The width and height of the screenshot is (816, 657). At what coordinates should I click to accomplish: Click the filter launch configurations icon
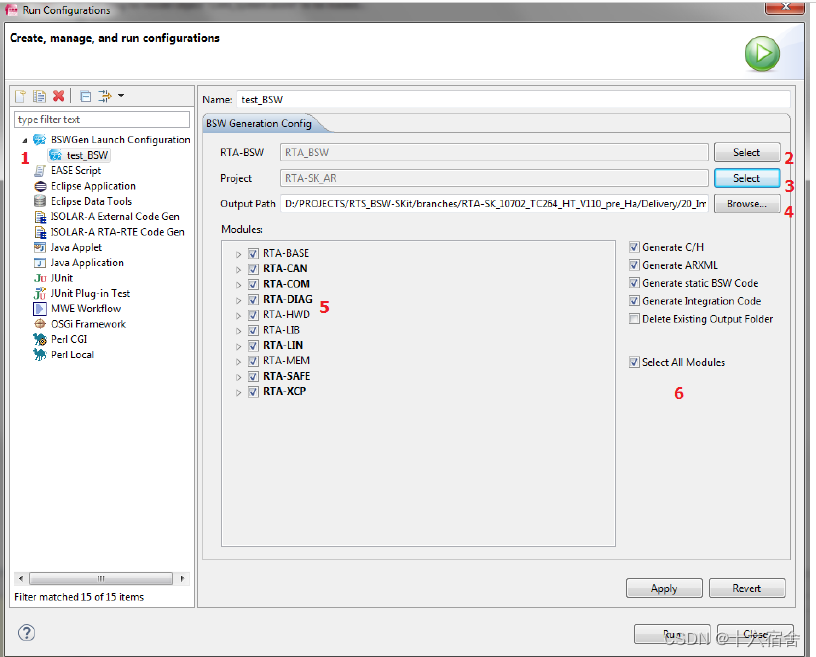105,96
